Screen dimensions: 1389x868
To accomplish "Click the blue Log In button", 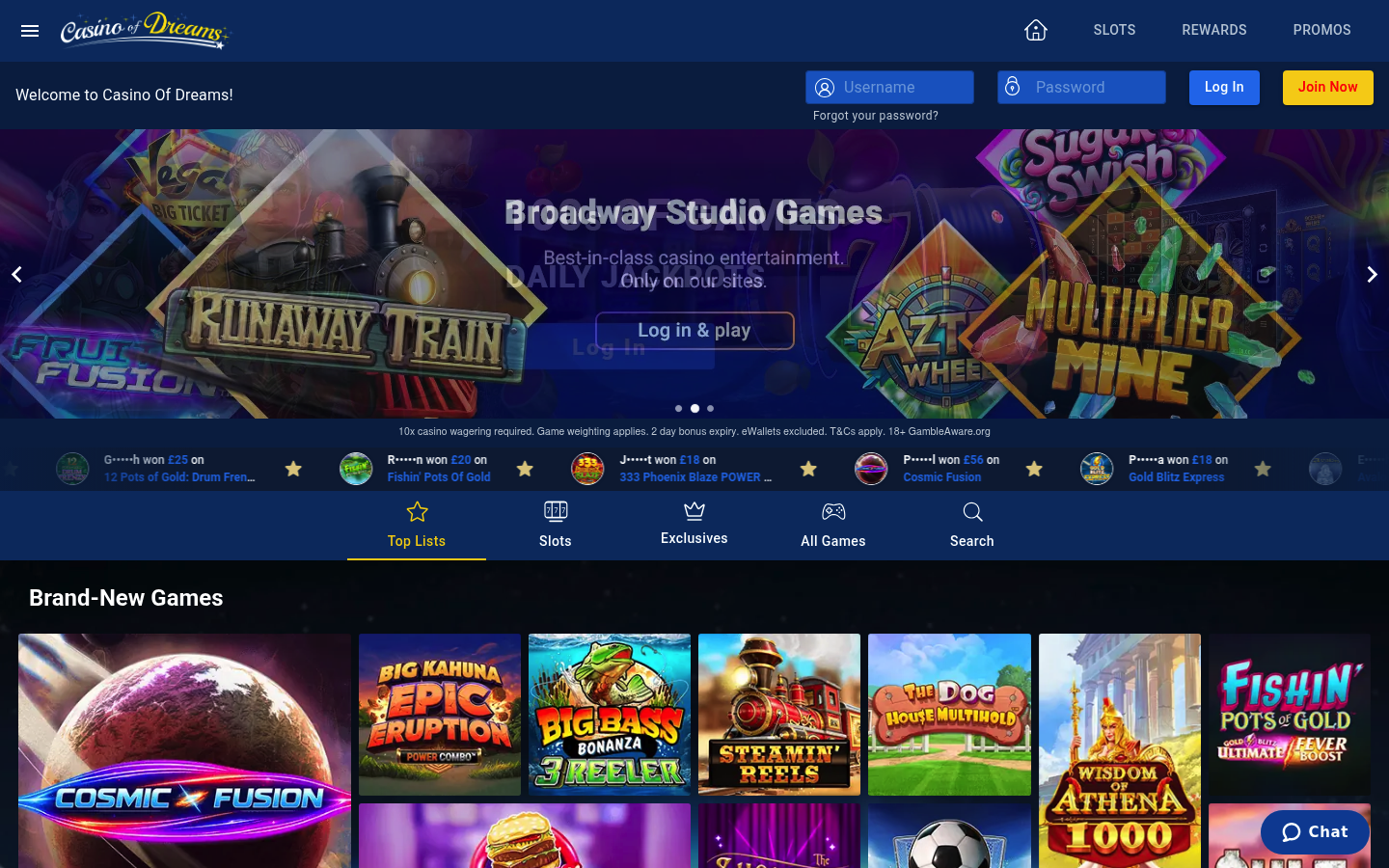I will pos(1224,88).
